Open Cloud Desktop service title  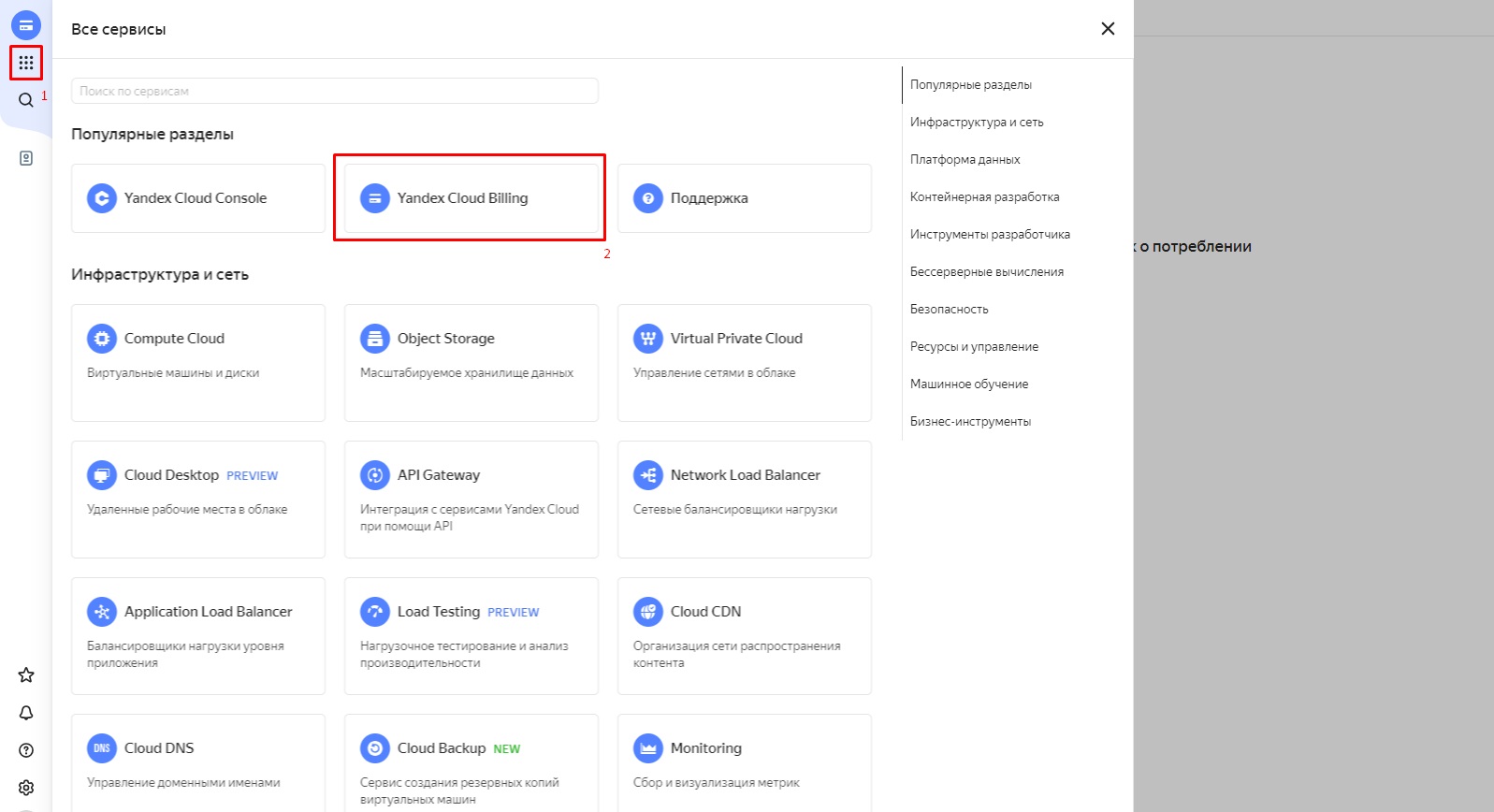(171, 475)
